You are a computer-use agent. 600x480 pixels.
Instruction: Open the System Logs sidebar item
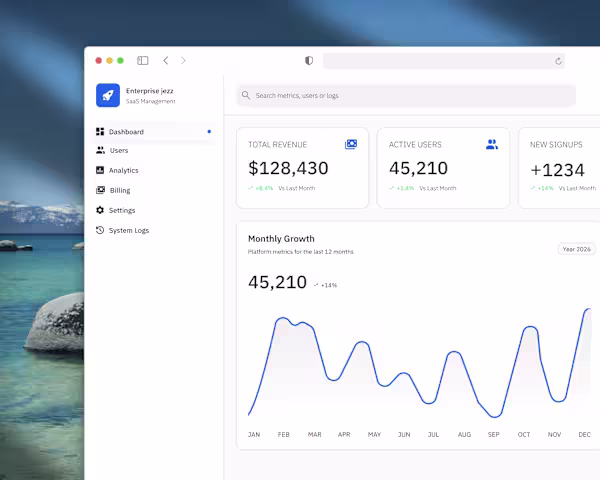(154, 230)
